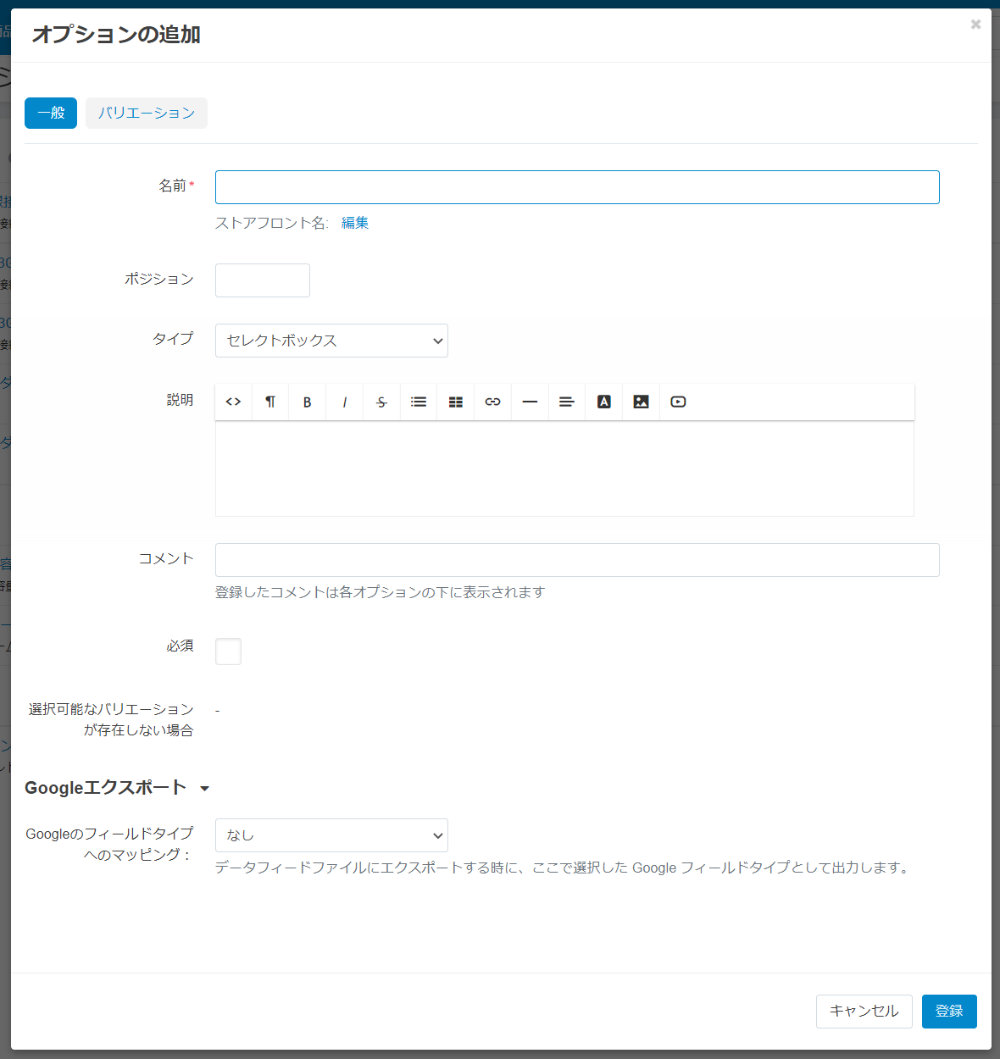Insert table icon in editor toolbar
1000x1059 pixels.
[x=456, y=402]
